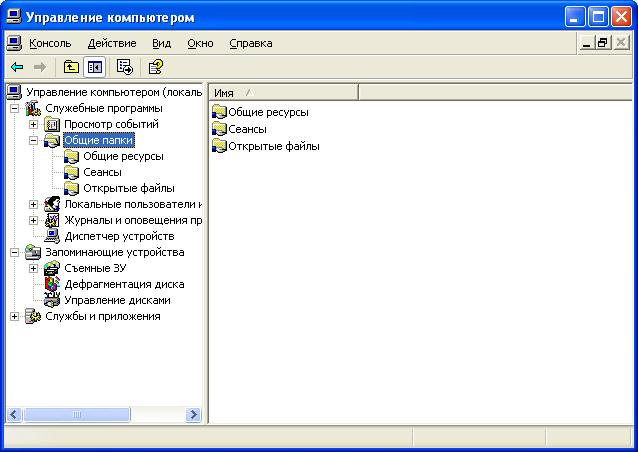The width and height of the screenshot is (638, 452).
Task: Click left arrow of tree scrollbar
Action: [x=14, y=415]
